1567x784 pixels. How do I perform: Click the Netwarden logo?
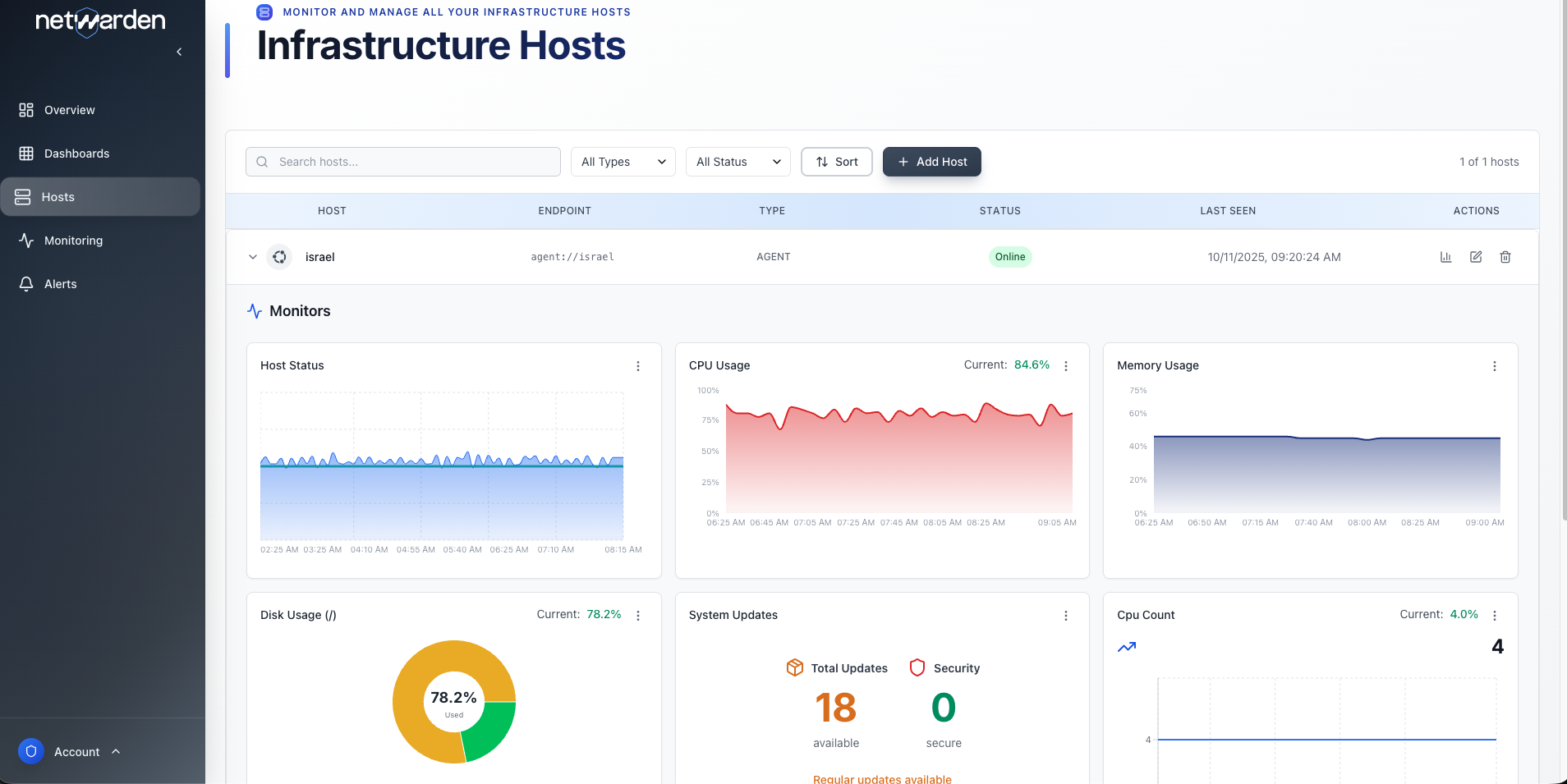tap(100, 21)
